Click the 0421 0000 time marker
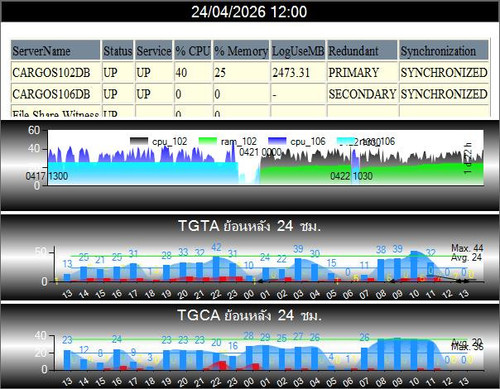This screenshot has height=389, width=500. click(x=260, y=153)
